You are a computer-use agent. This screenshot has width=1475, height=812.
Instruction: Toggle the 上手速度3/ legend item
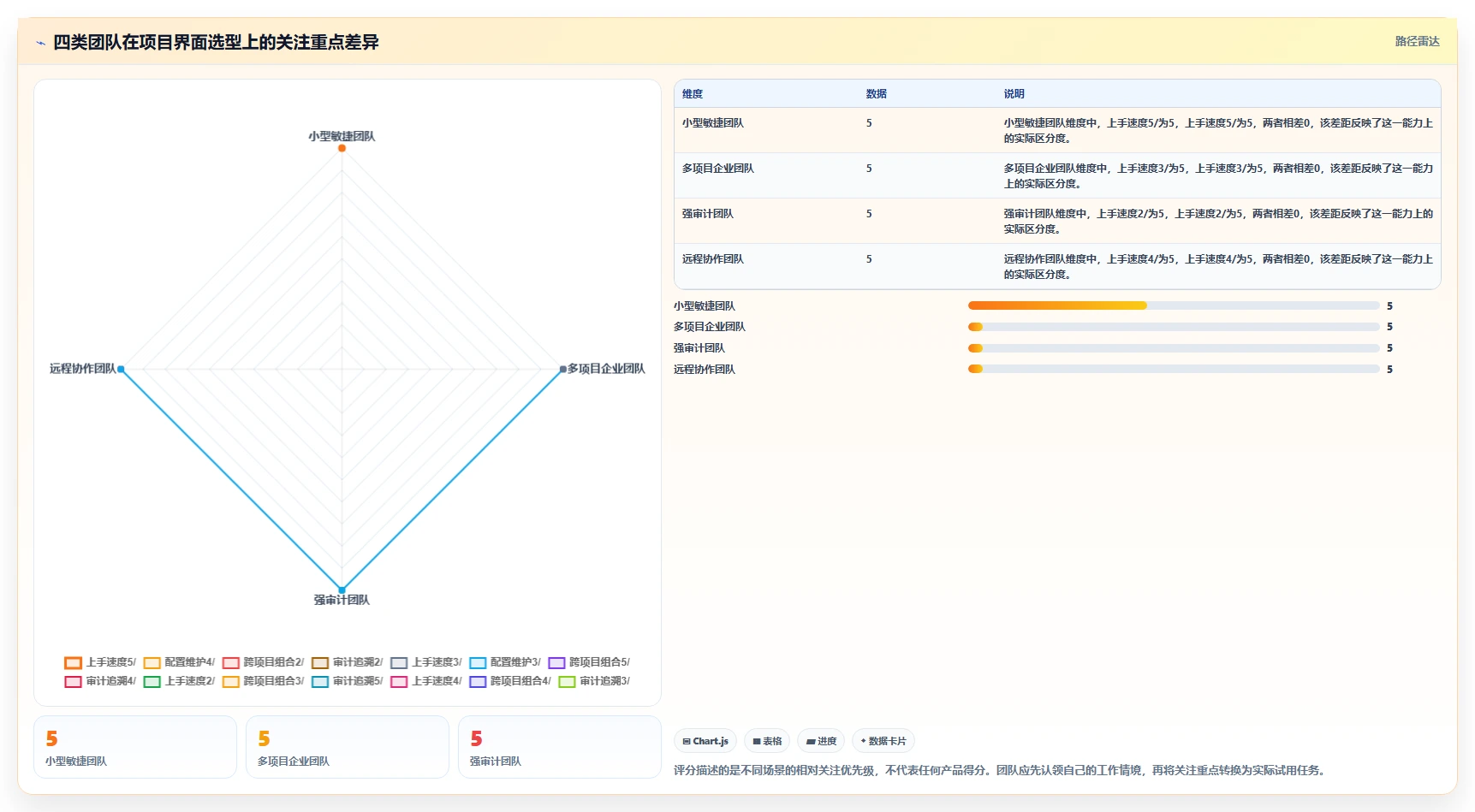[425, 662]
